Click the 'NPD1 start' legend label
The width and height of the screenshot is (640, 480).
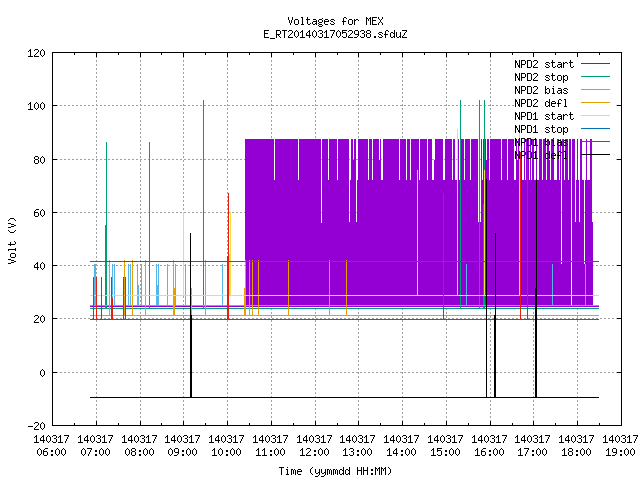tap(544, 116)
